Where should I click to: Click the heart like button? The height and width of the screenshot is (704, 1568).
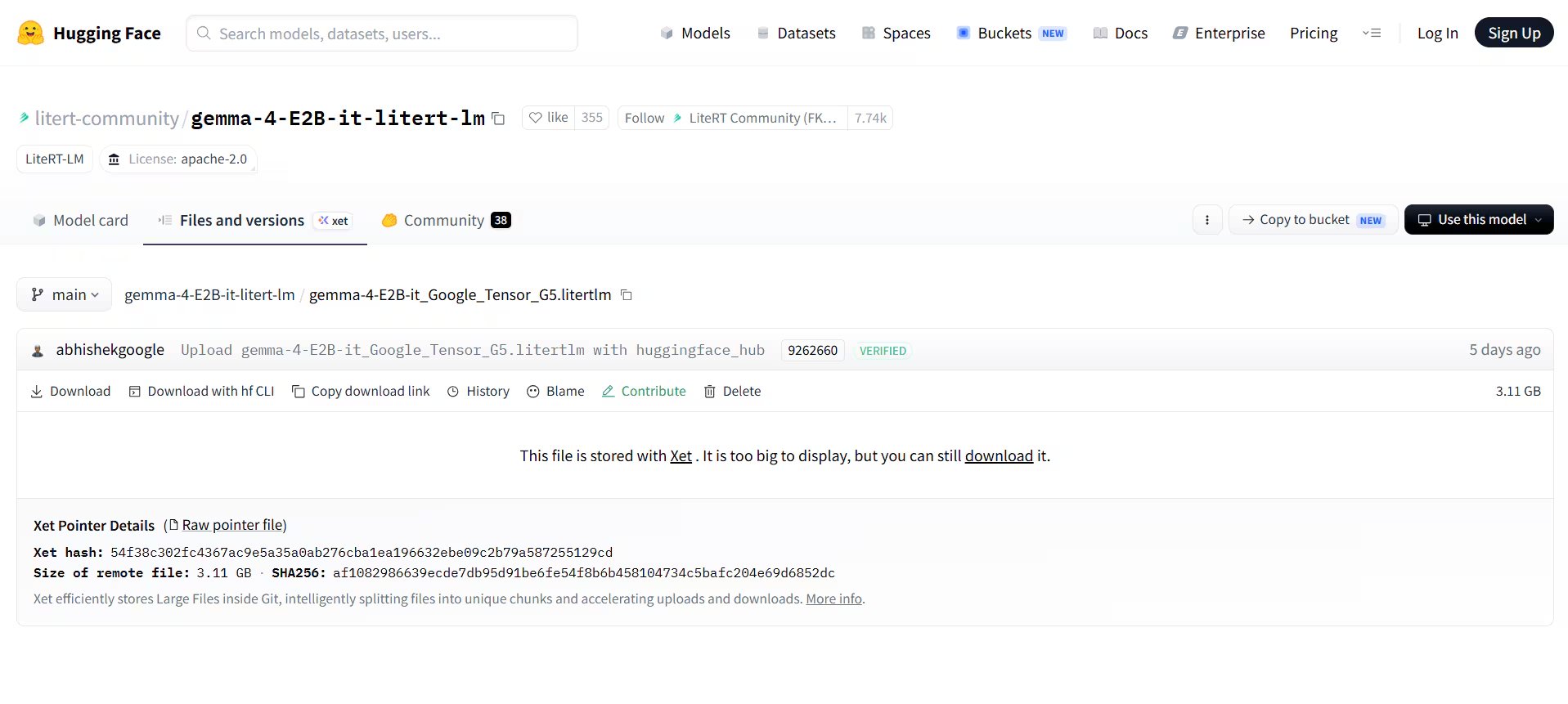548,118
